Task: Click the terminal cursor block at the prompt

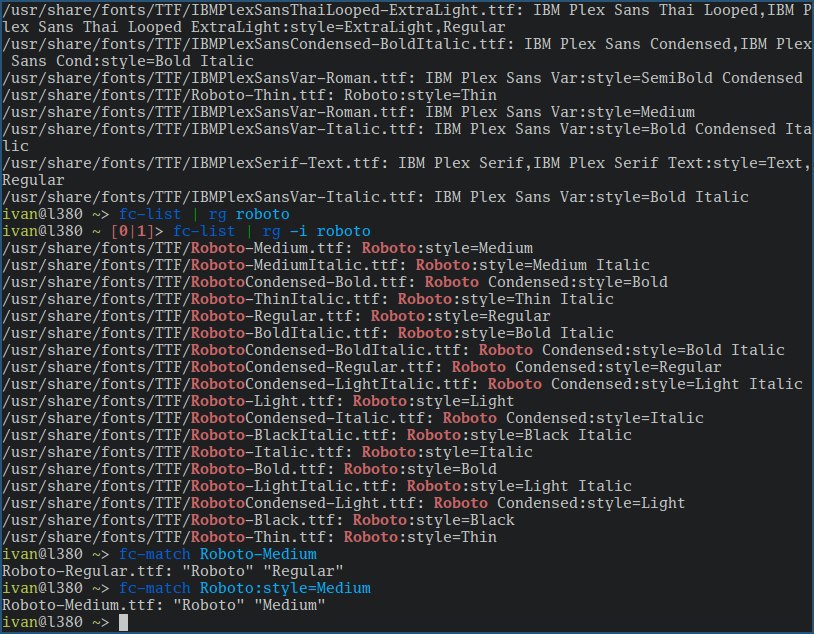Action: [x=123, y=622]
